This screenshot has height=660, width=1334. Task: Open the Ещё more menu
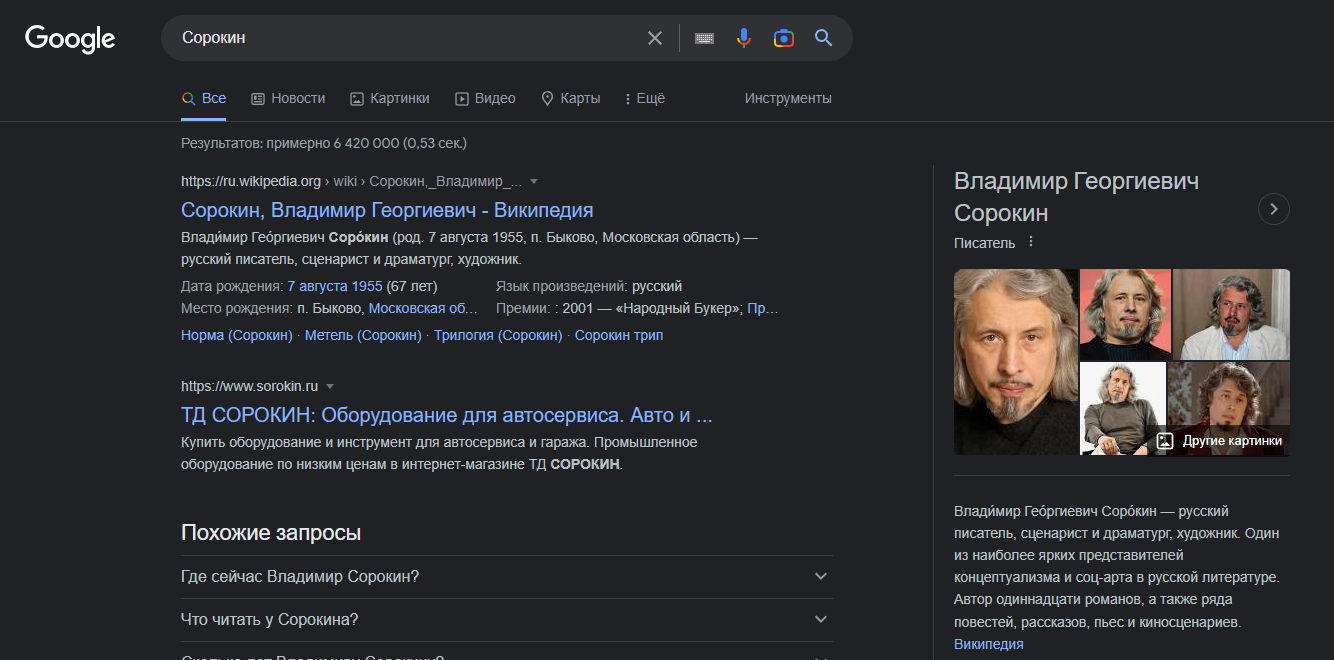644,98
